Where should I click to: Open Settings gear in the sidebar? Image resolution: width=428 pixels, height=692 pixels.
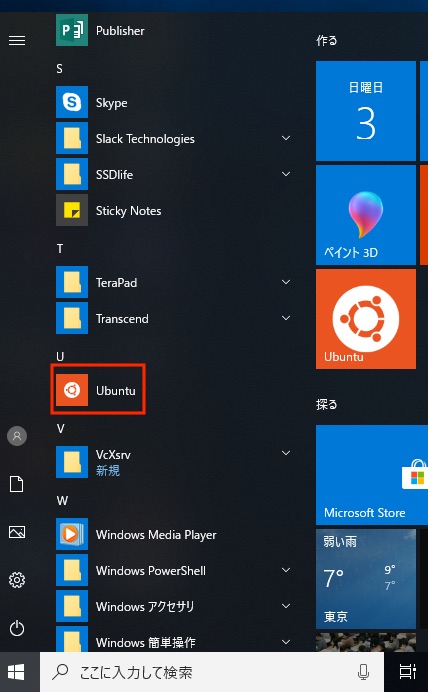[x=17, y=580]
